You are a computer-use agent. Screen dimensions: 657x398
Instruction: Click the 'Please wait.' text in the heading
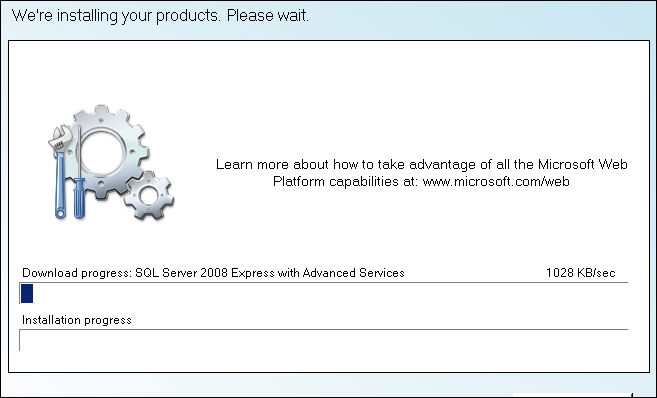click(x=268, y=16)
